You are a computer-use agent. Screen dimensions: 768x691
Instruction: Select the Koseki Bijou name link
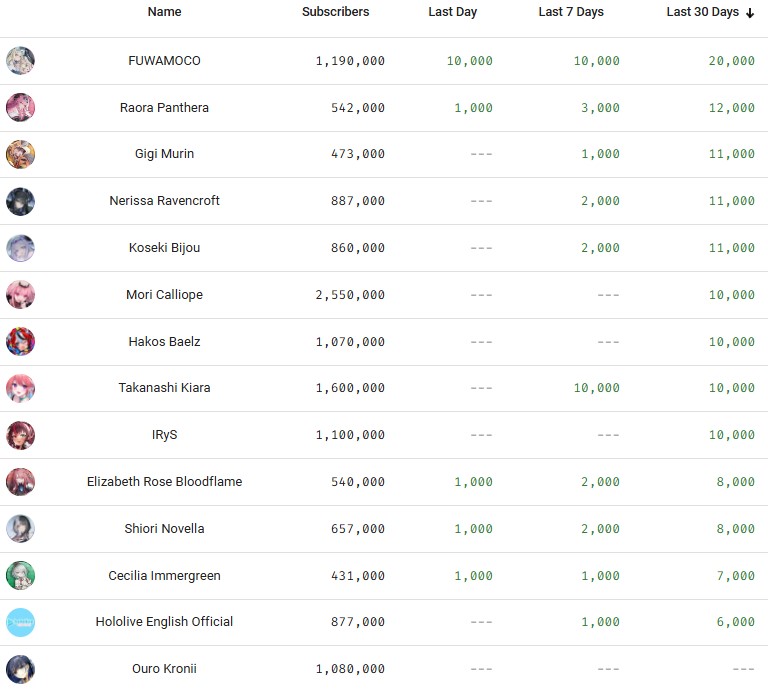pyautogui.click(x=164, y=248)
